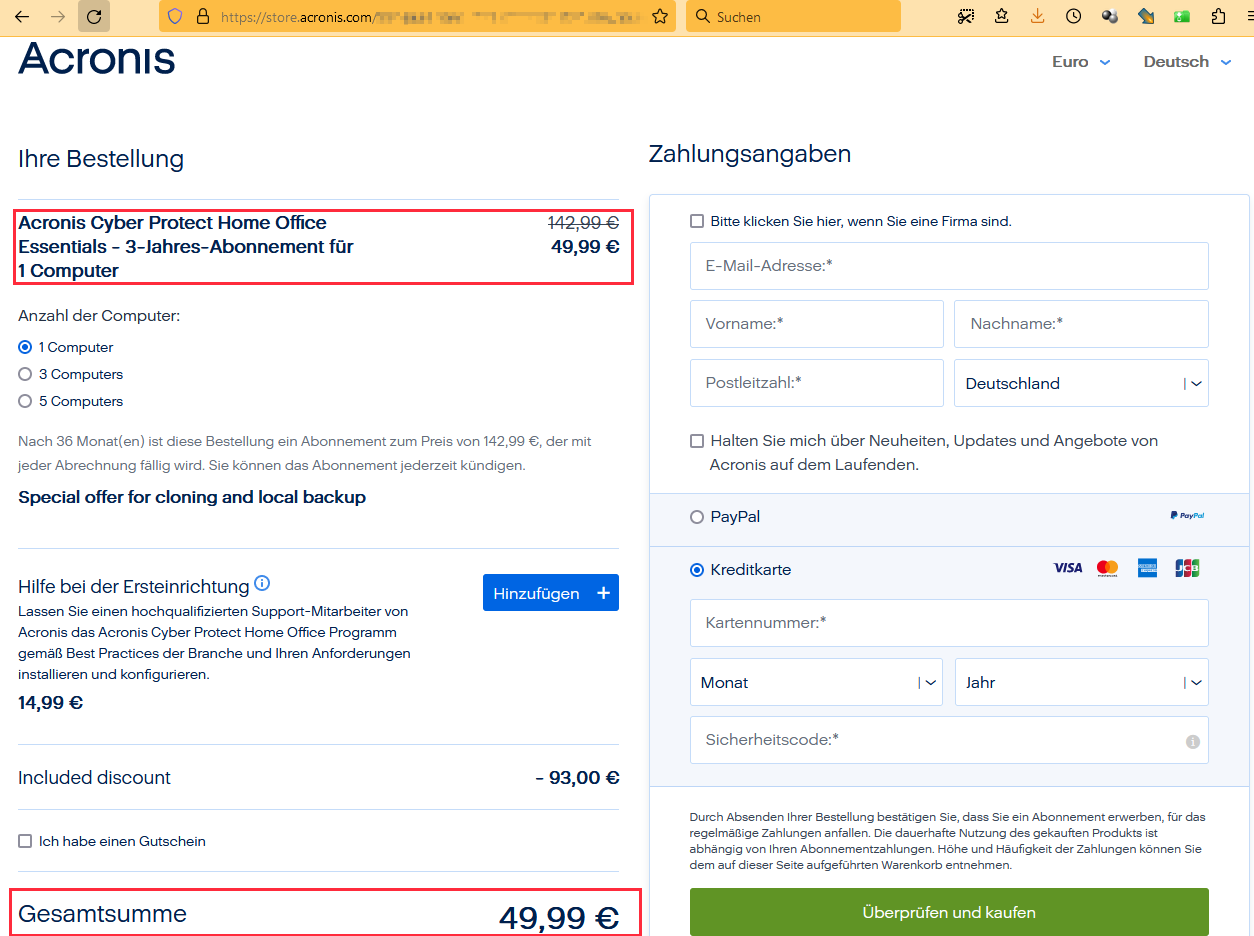This screenshot has height=936, width=1254.
Task: Open the orange downloads arrow
Action: tap(1037, 16)
